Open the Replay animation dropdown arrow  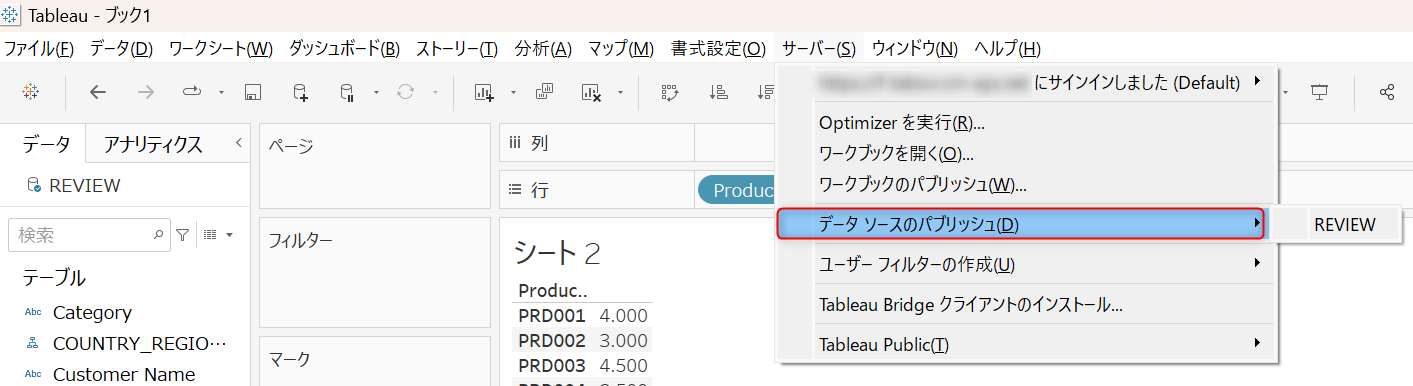click(x=221, y=93)
